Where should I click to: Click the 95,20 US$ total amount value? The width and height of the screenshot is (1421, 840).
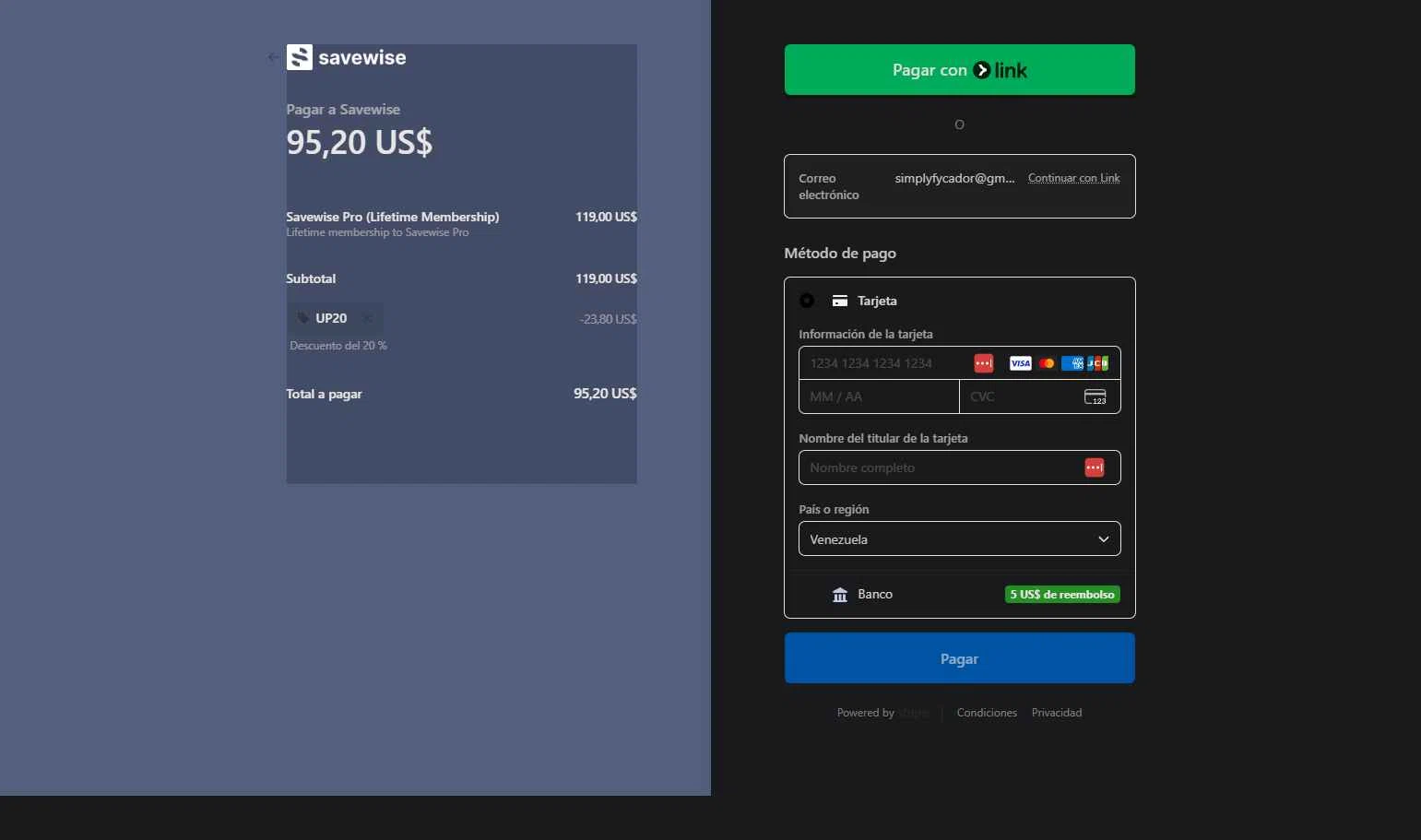coord(605,394)
